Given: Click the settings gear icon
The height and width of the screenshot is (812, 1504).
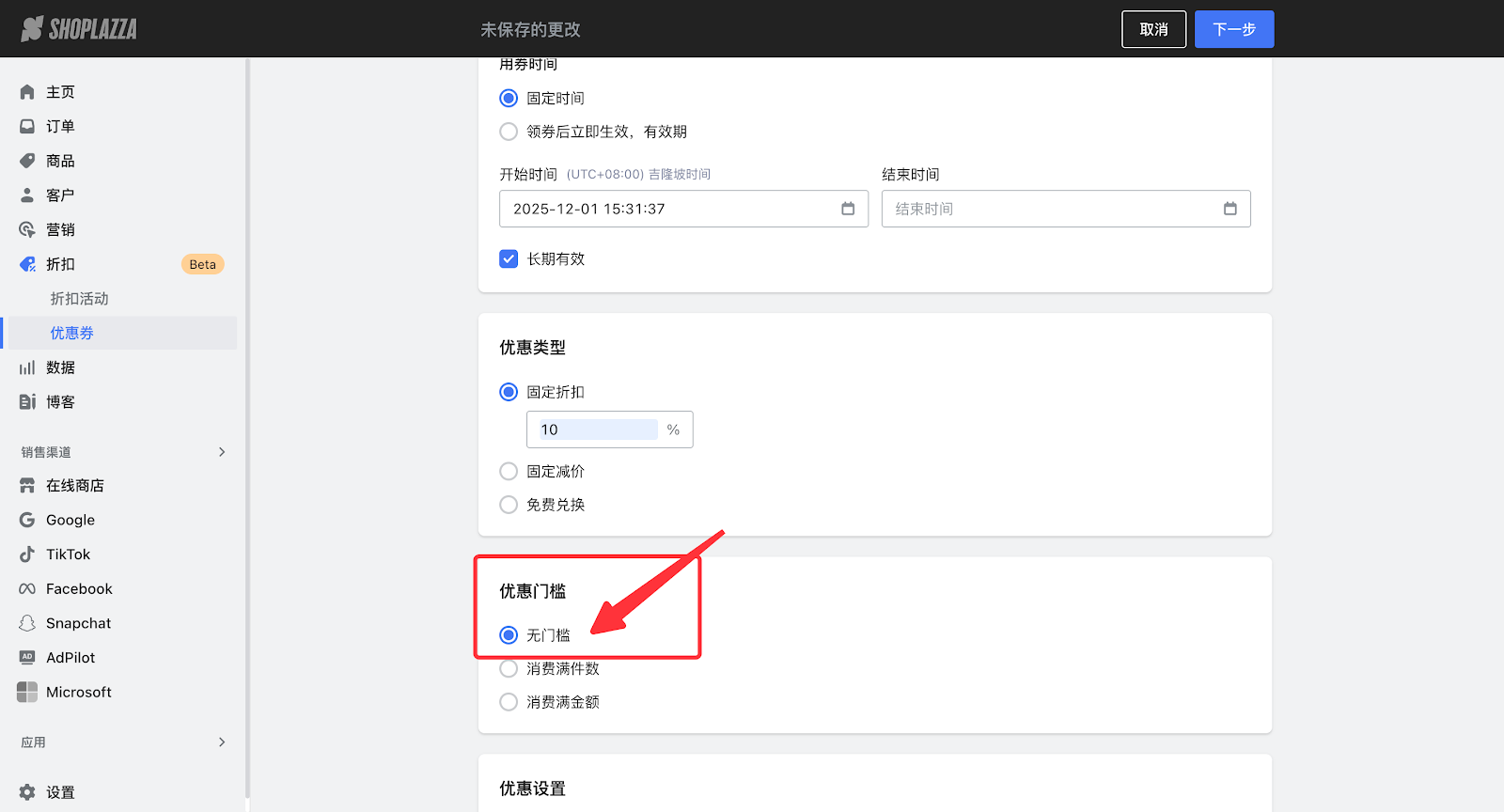Looking at the screenshot, I should click(x=27, y=792).
